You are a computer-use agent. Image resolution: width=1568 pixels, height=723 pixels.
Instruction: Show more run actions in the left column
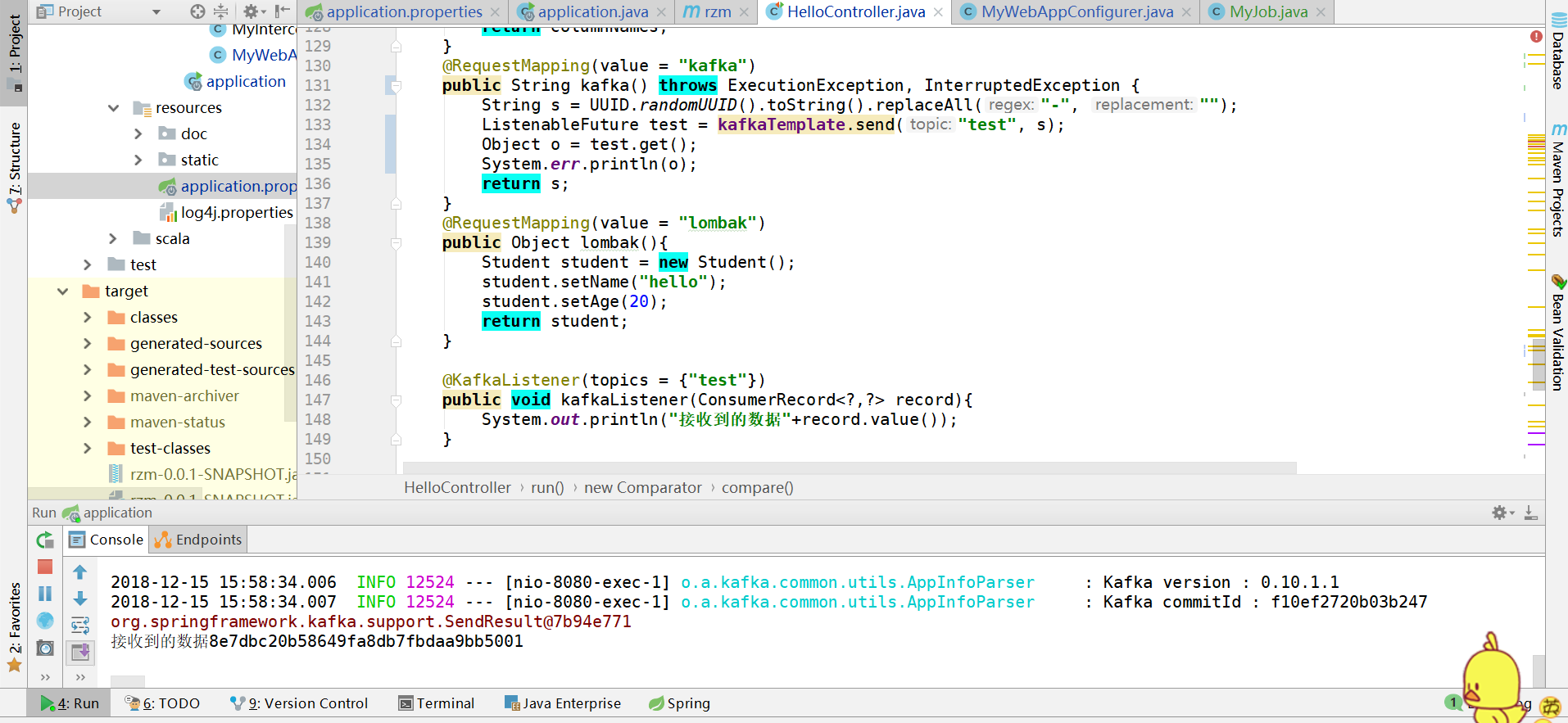(45, 676)
